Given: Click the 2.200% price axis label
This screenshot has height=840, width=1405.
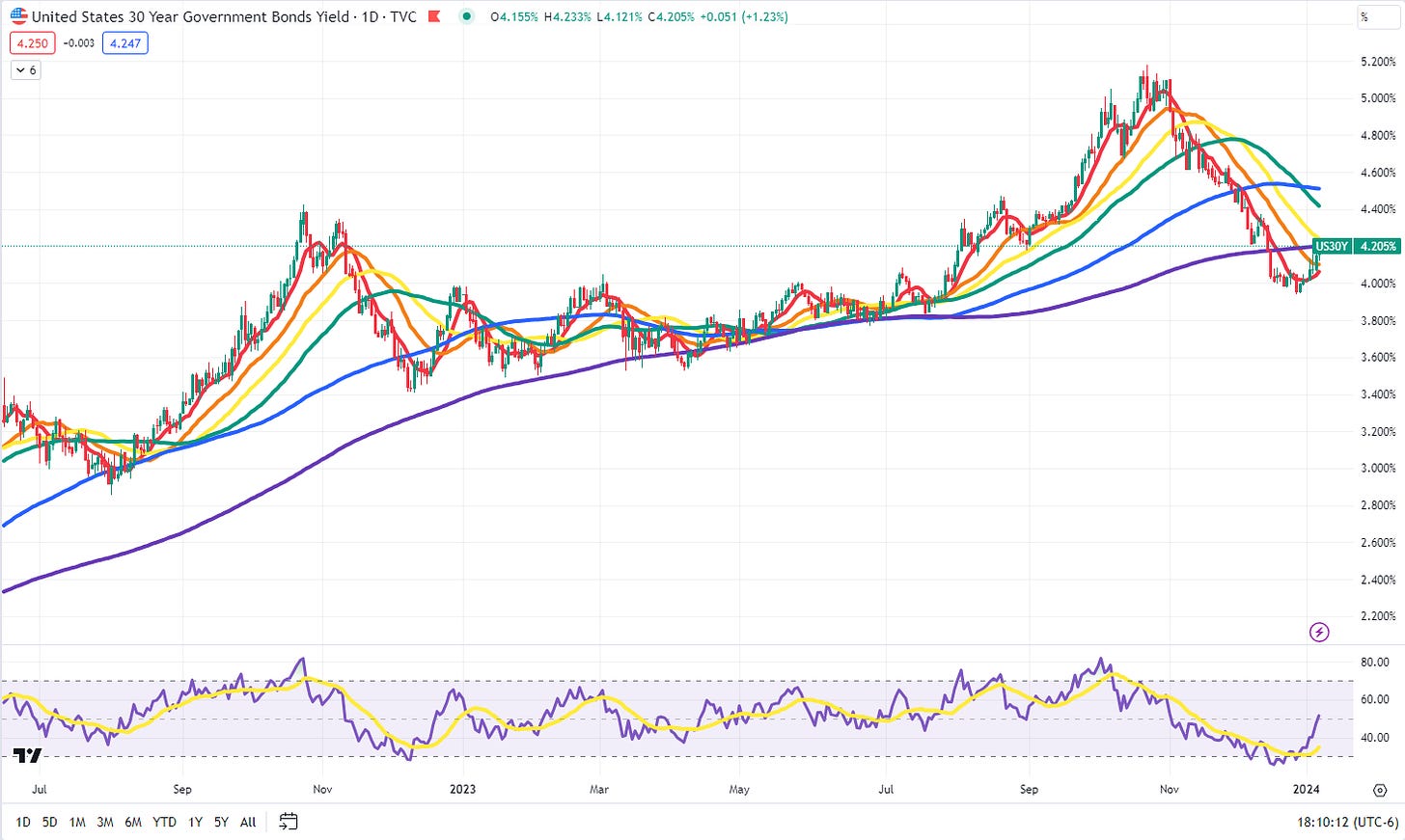Looking at the screenshot, I should [x=1377, y=616].
